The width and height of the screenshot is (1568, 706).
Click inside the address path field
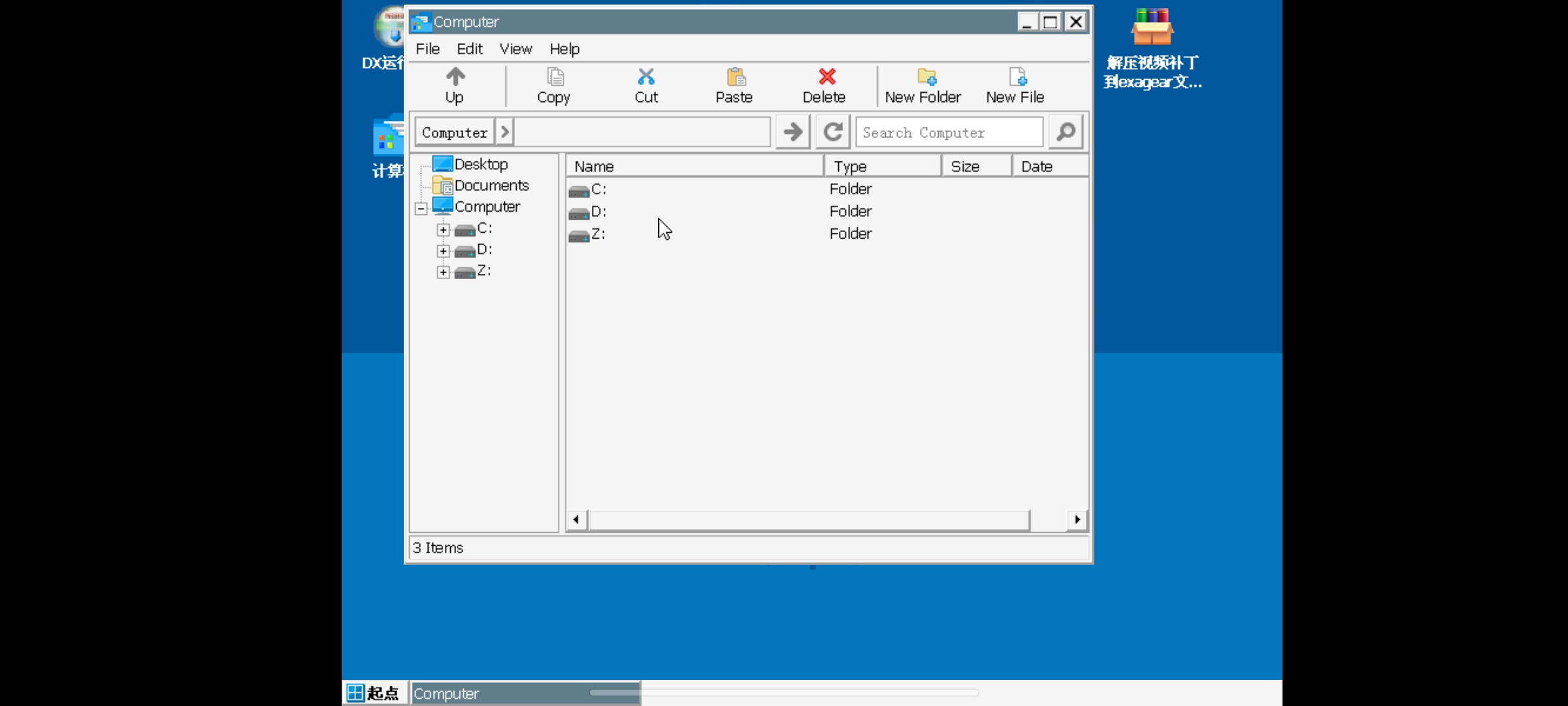pyautogui.click(x=642, y=133)
